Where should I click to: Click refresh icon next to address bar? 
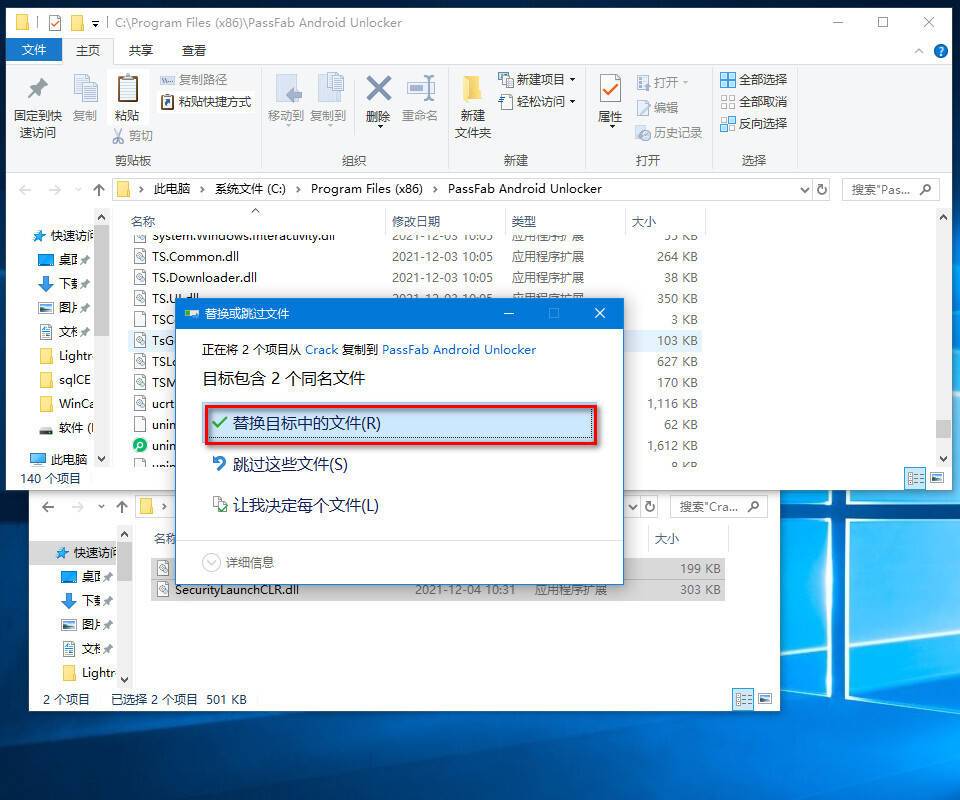coord(822,189)
